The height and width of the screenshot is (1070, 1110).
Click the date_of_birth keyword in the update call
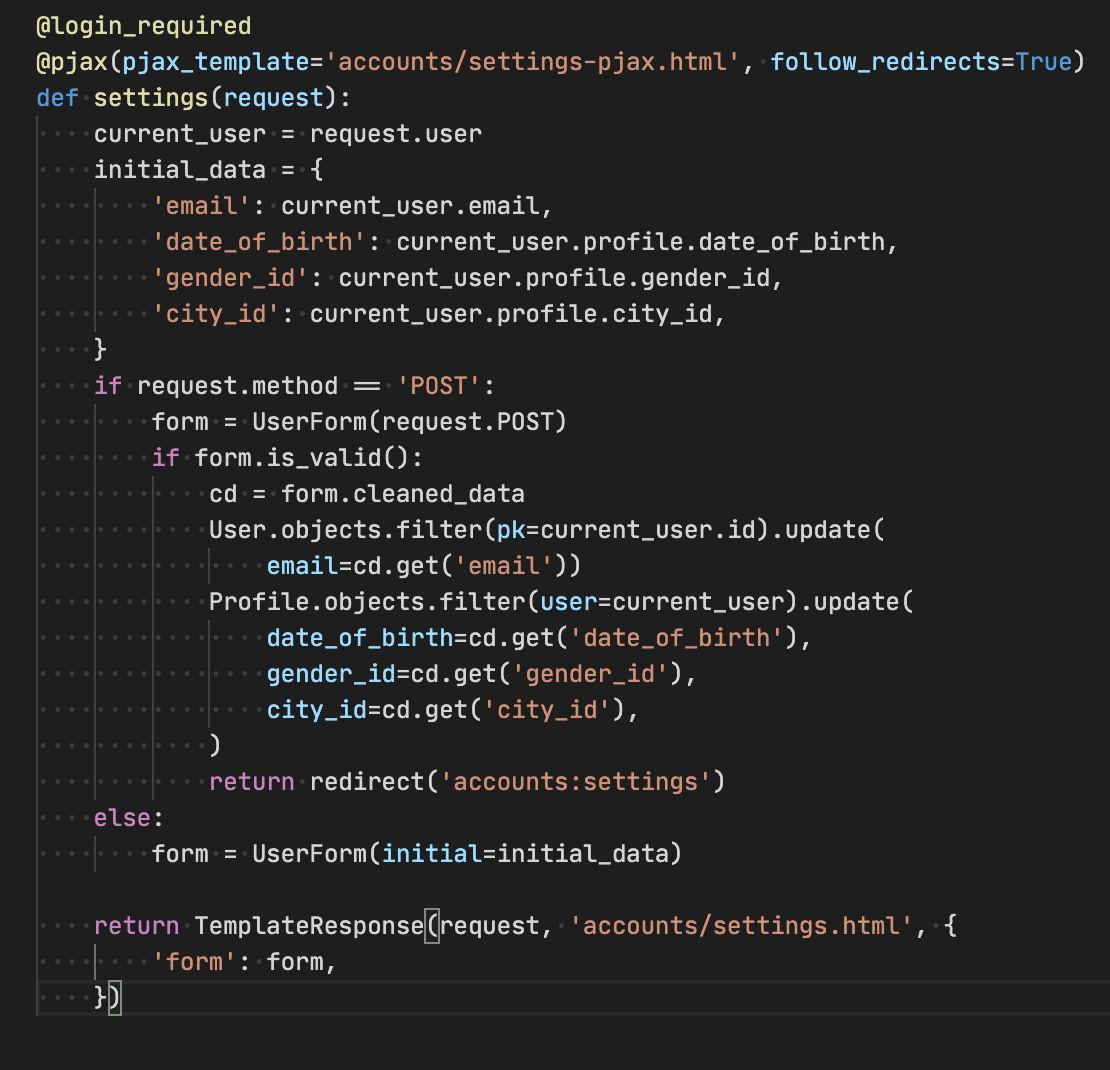[x=360, y=638]
